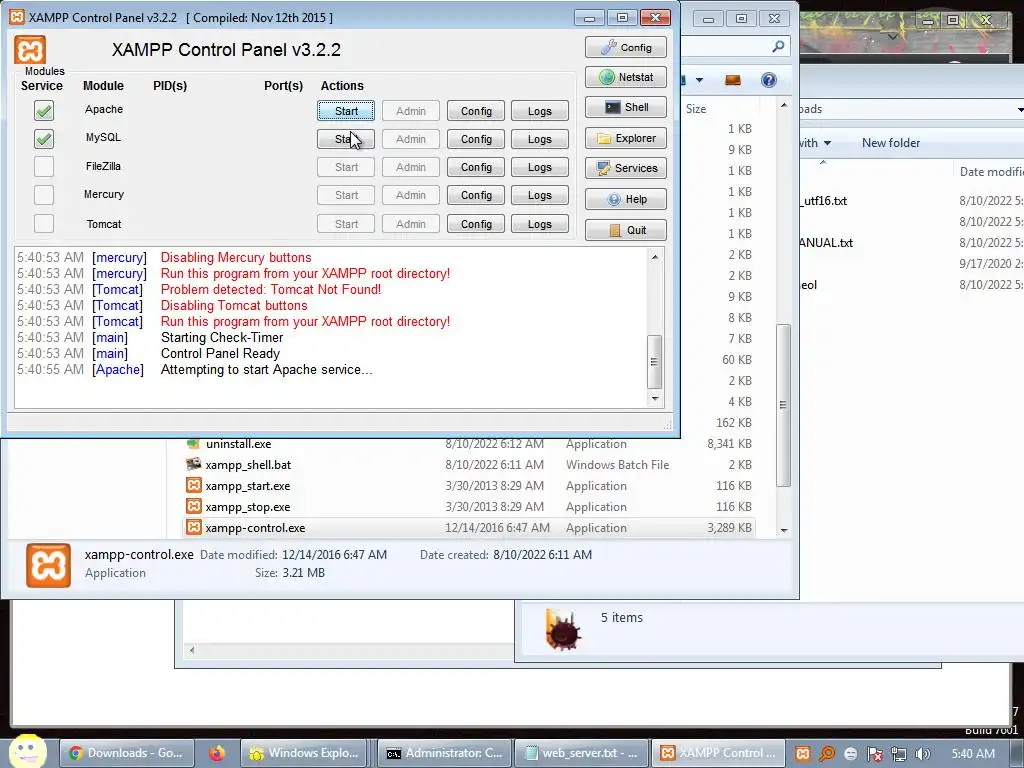Screen dimensions: 1024x768
Task: Open the Tomcat Config menu
Action: click(x=476, y=224)
